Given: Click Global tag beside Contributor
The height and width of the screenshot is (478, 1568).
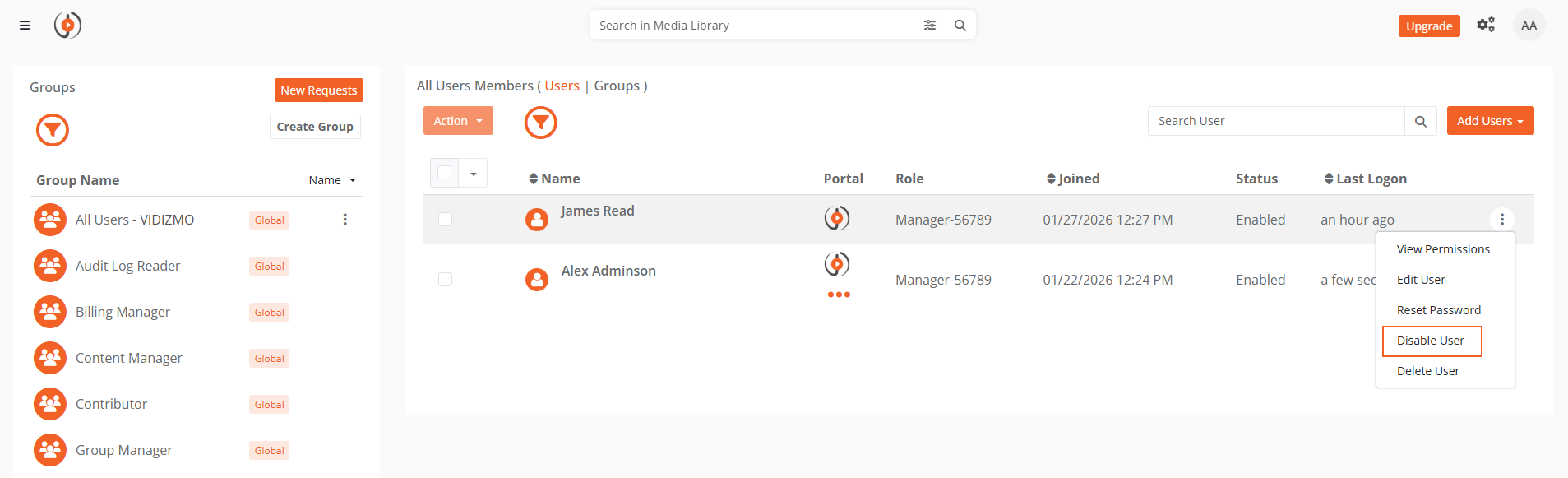Looking at the screenshot, I should (269, 405).
